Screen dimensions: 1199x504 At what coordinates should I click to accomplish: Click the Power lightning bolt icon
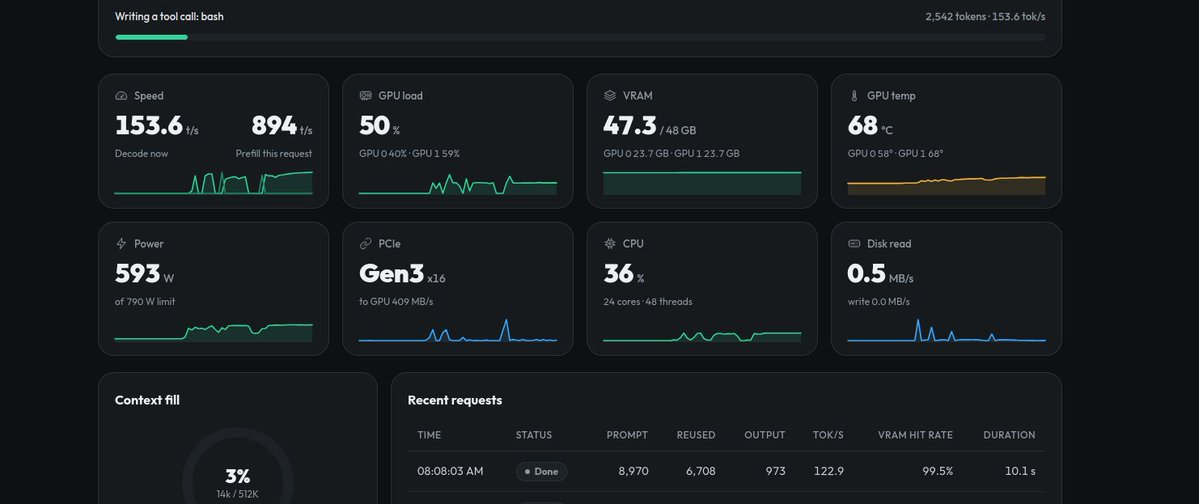(121, 243)
